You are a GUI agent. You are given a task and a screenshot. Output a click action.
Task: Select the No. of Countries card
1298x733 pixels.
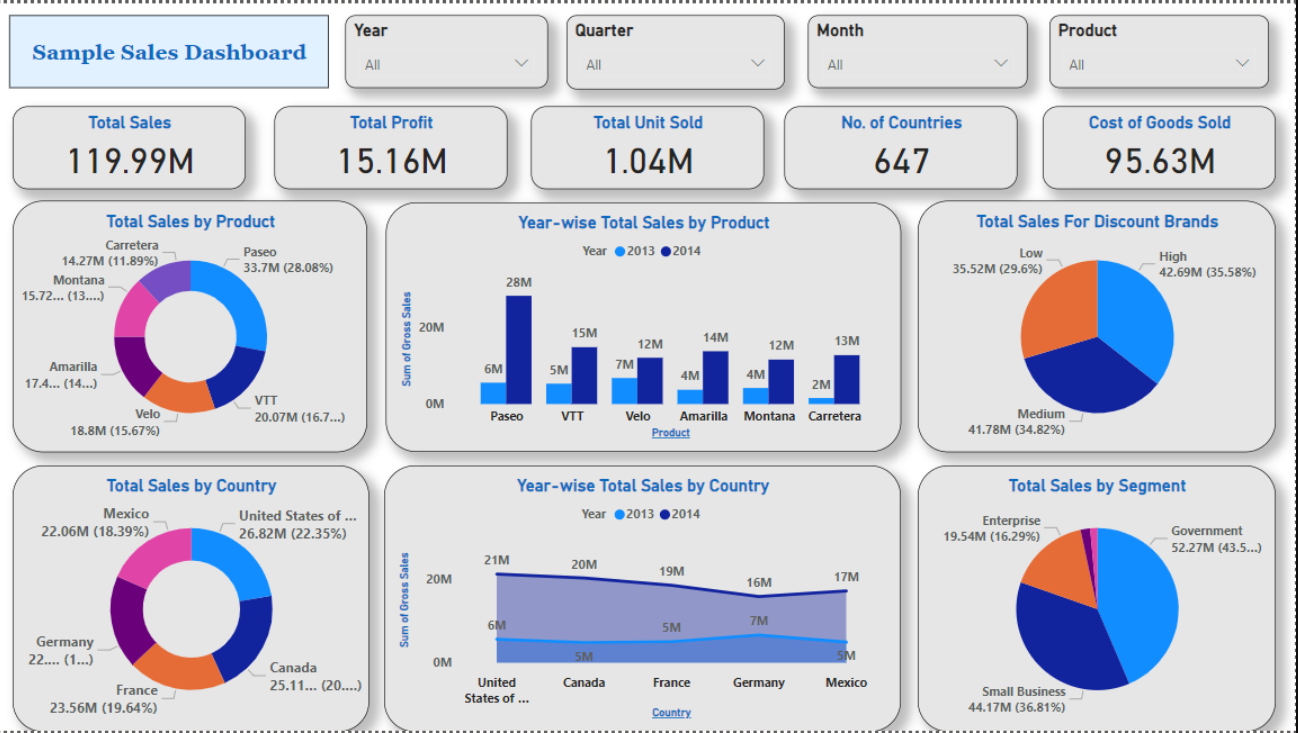click(x=901, y=148)
